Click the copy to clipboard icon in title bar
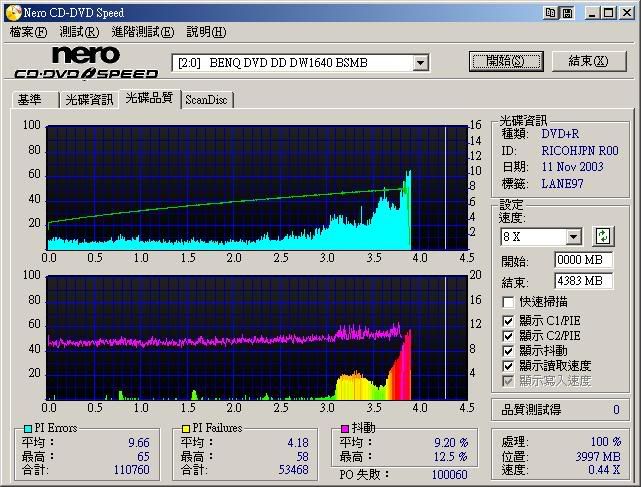 (x=550, y=13)
